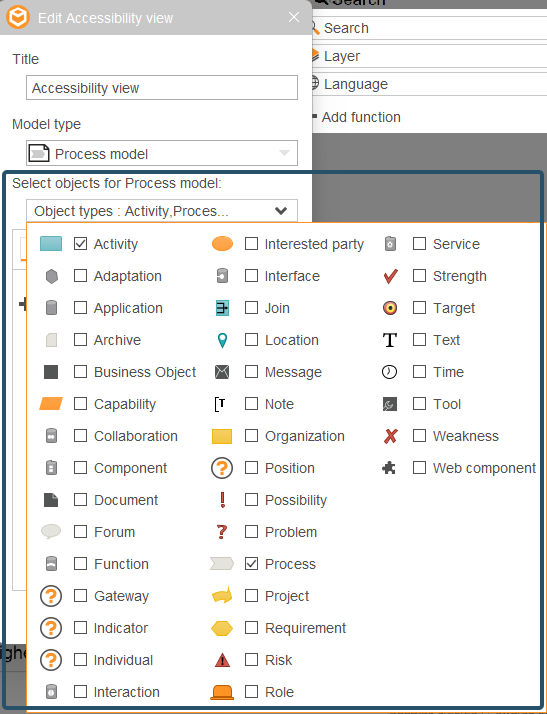The image size is (547, 714).
Task: Collapse the Object types dropdown chevron
Action: 281,211
